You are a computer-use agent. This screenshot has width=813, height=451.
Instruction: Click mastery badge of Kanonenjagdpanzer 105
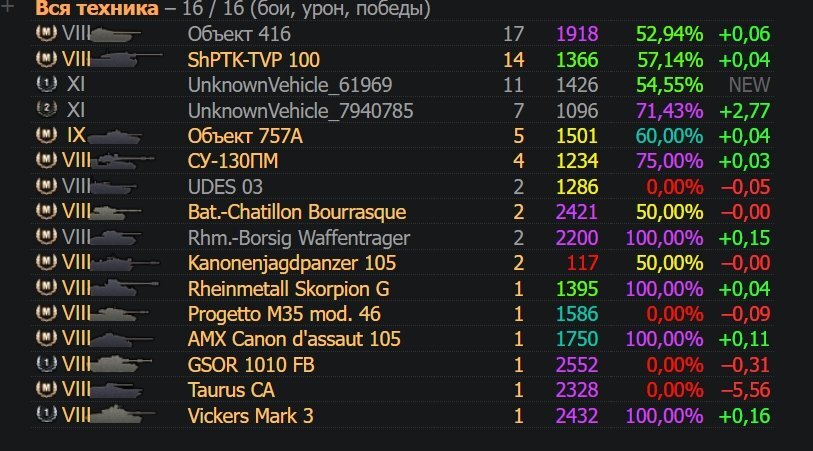[x=46, y=261]
